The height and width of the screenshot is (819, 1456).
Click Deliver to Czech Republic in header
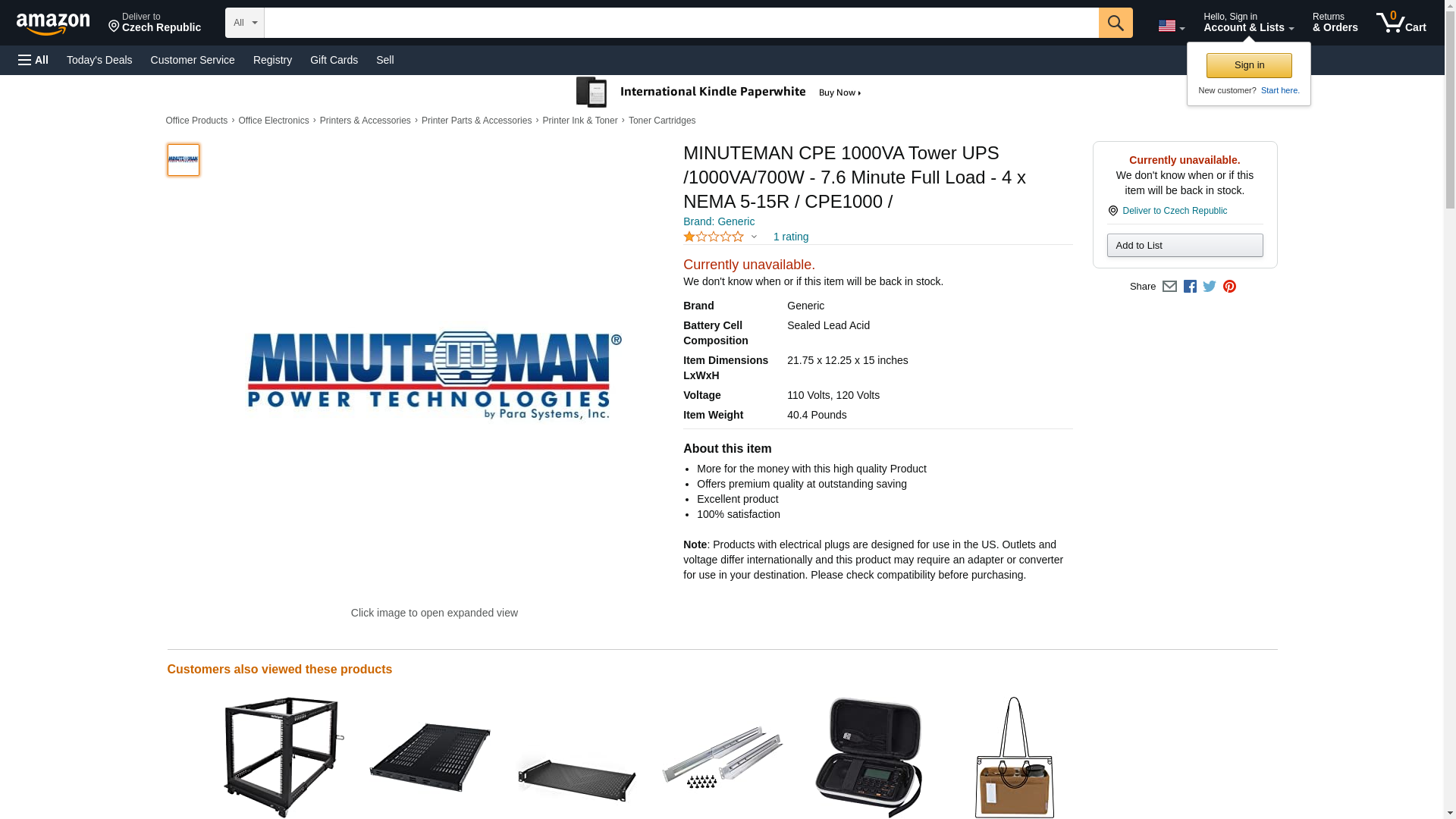point(155,23)
